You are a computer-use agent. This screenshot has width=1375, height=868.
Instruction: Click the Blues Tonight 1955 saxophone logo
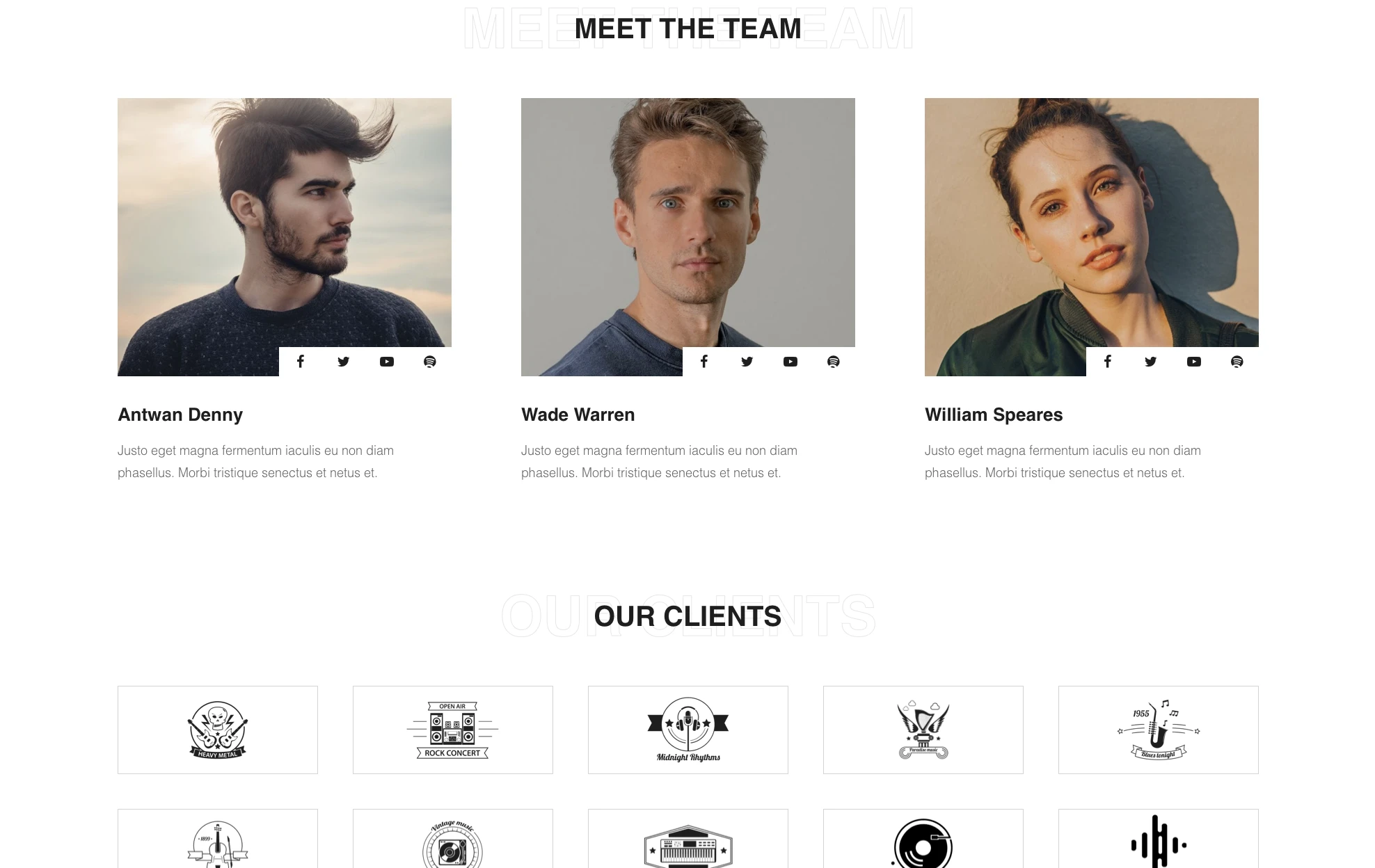[1159, 730]
